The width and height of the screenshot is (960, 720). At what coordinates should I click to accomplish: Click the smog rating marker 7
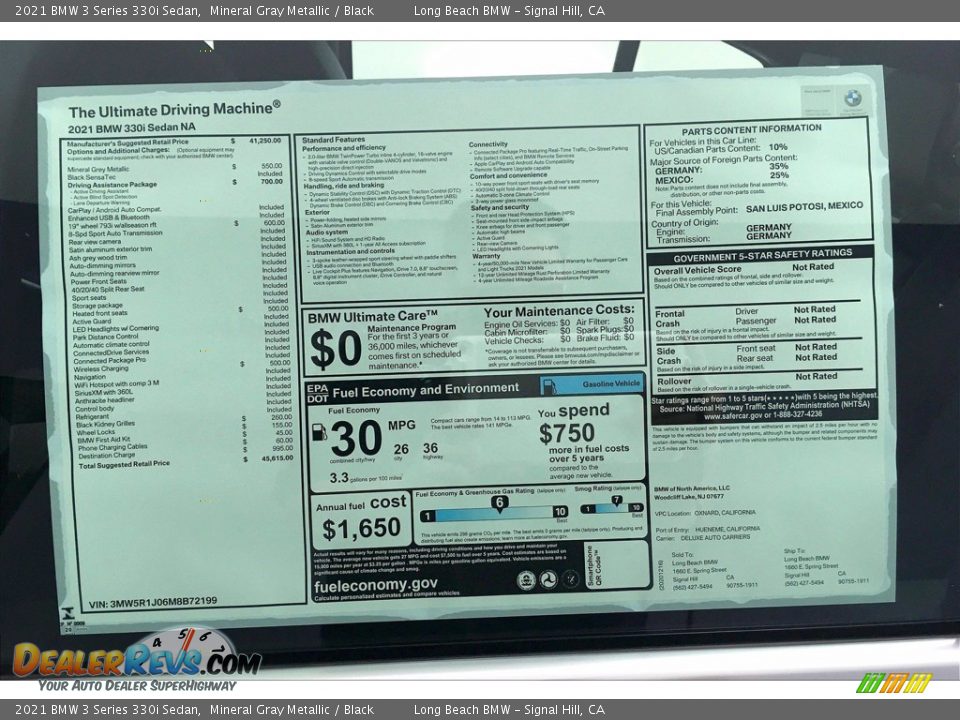tap(617, 501)
